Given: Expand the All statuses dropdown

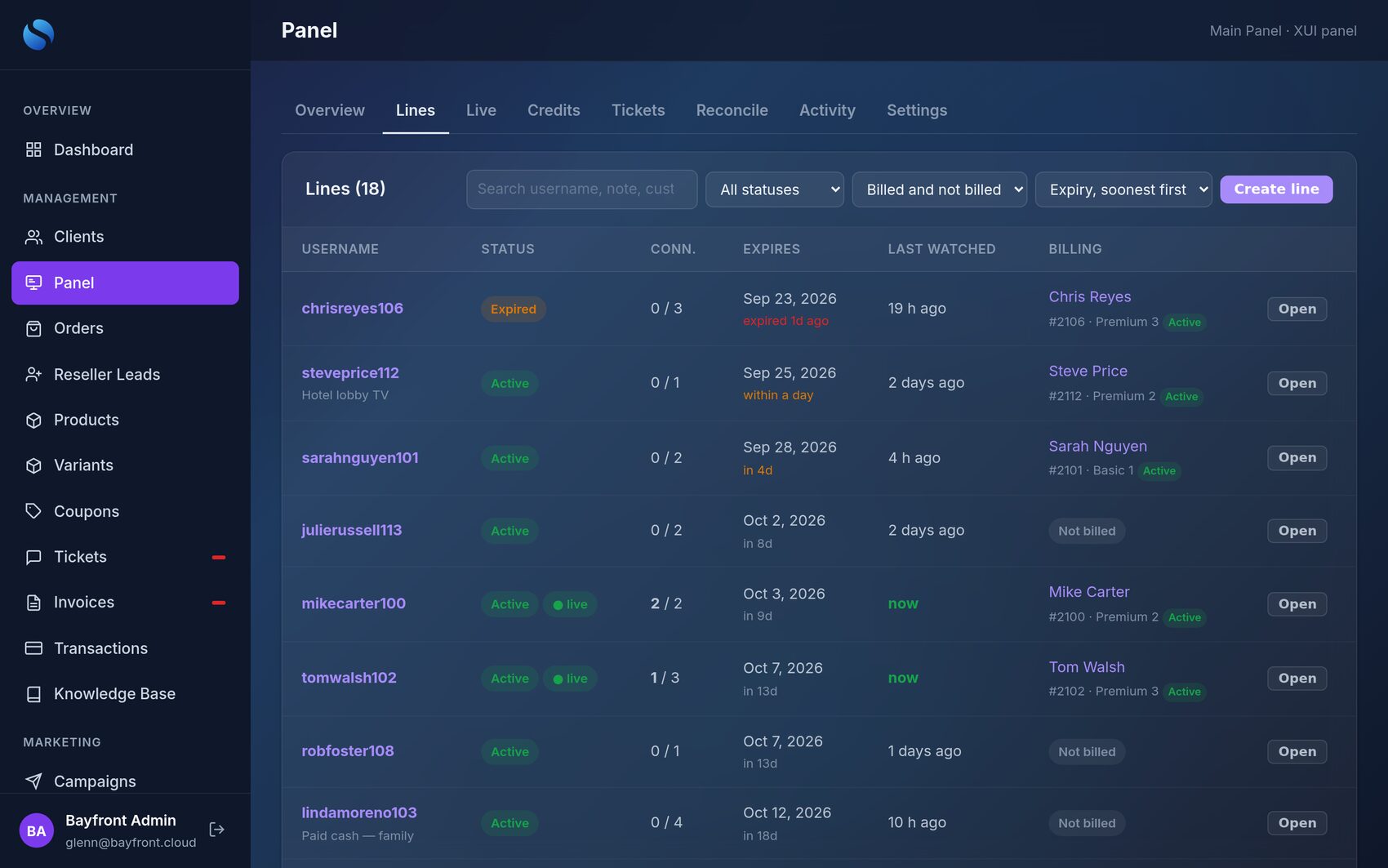Looking at the screenshot, I should [774, 189].
